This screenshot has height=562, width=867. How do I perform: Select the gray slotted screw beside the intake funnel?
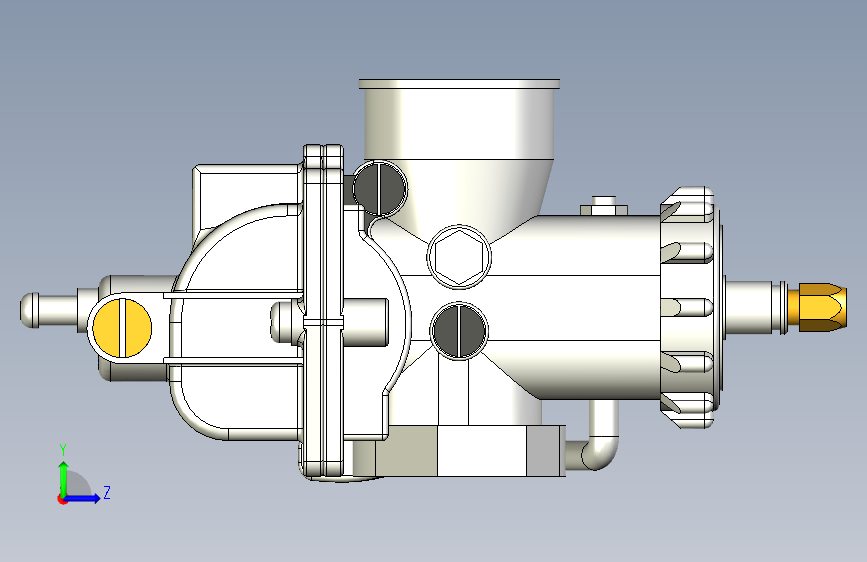pyautogui.click(x=379, y=188)
